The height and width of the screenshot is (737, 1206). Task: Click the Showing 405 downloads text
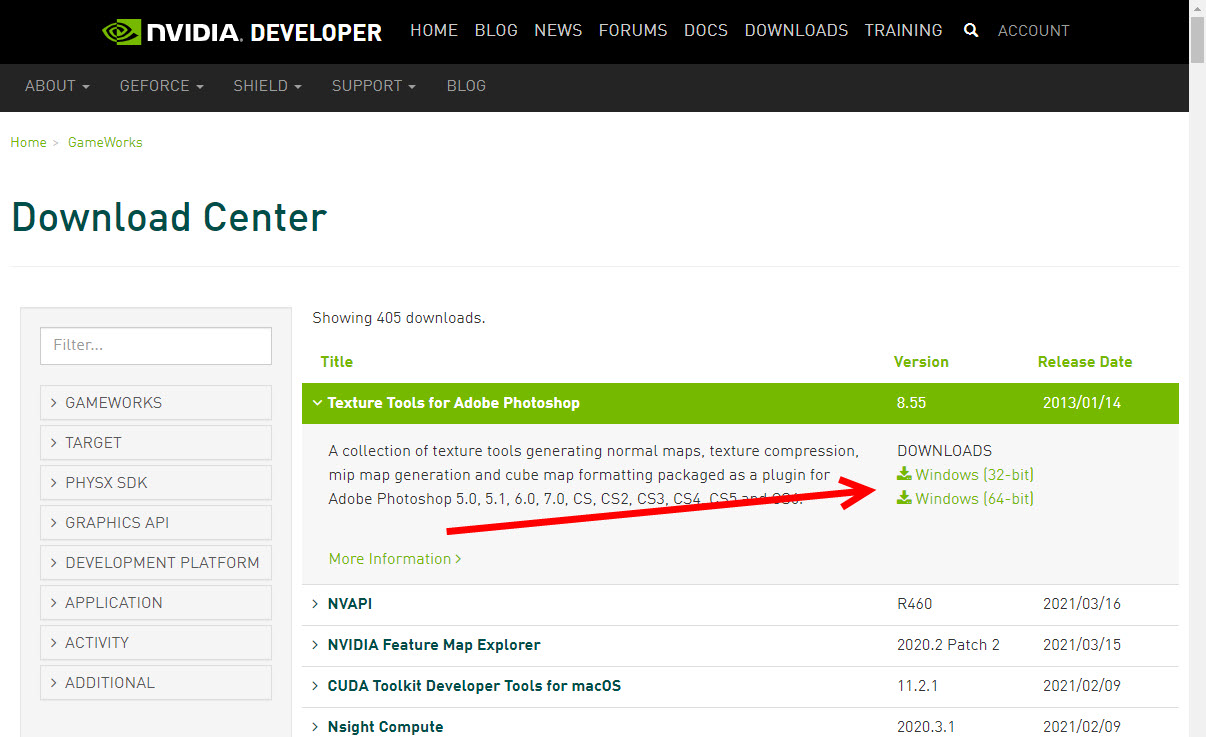(398, 318)
